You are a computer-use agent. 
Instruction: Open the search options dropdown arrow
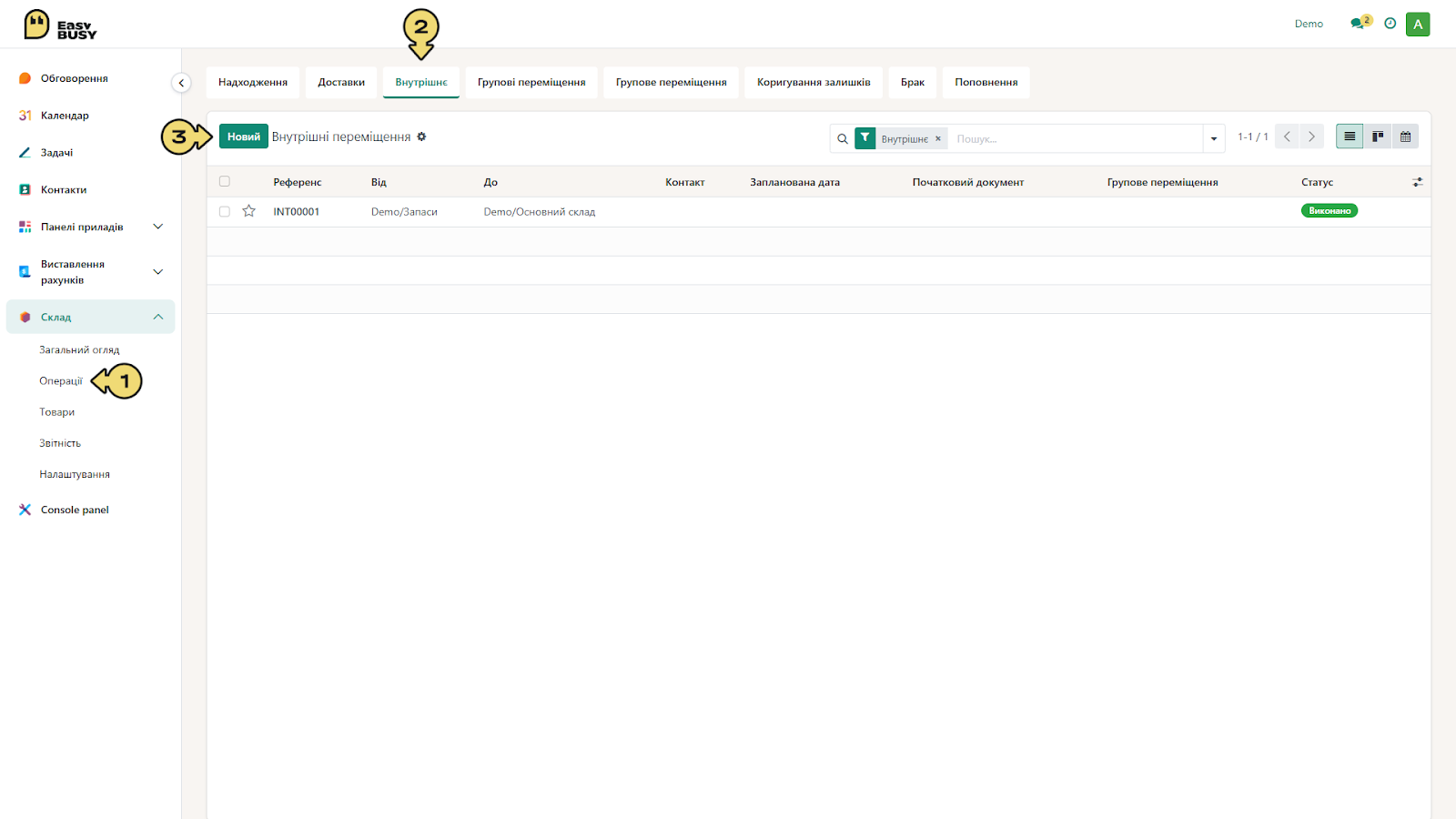point(1214,138)
